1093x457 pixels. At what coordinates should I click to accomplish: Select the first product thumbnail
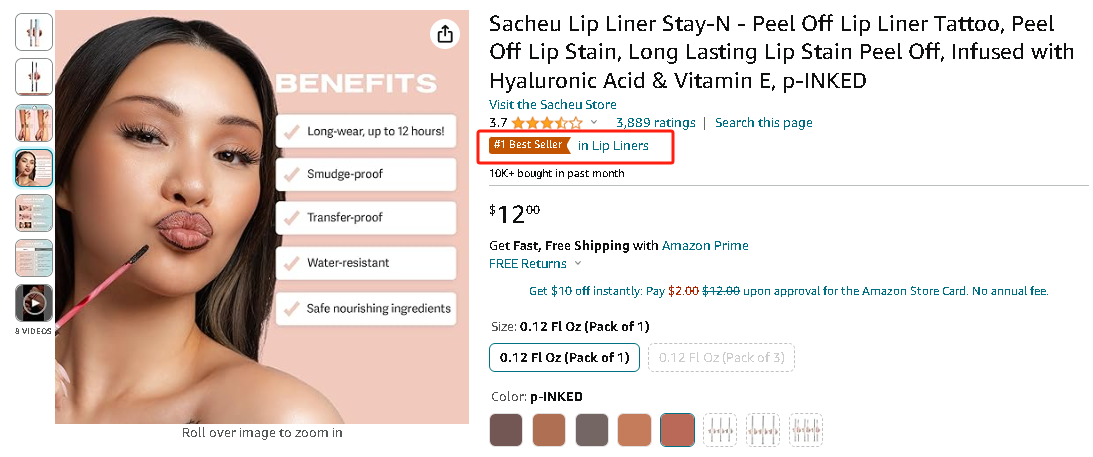click(34, 33)
